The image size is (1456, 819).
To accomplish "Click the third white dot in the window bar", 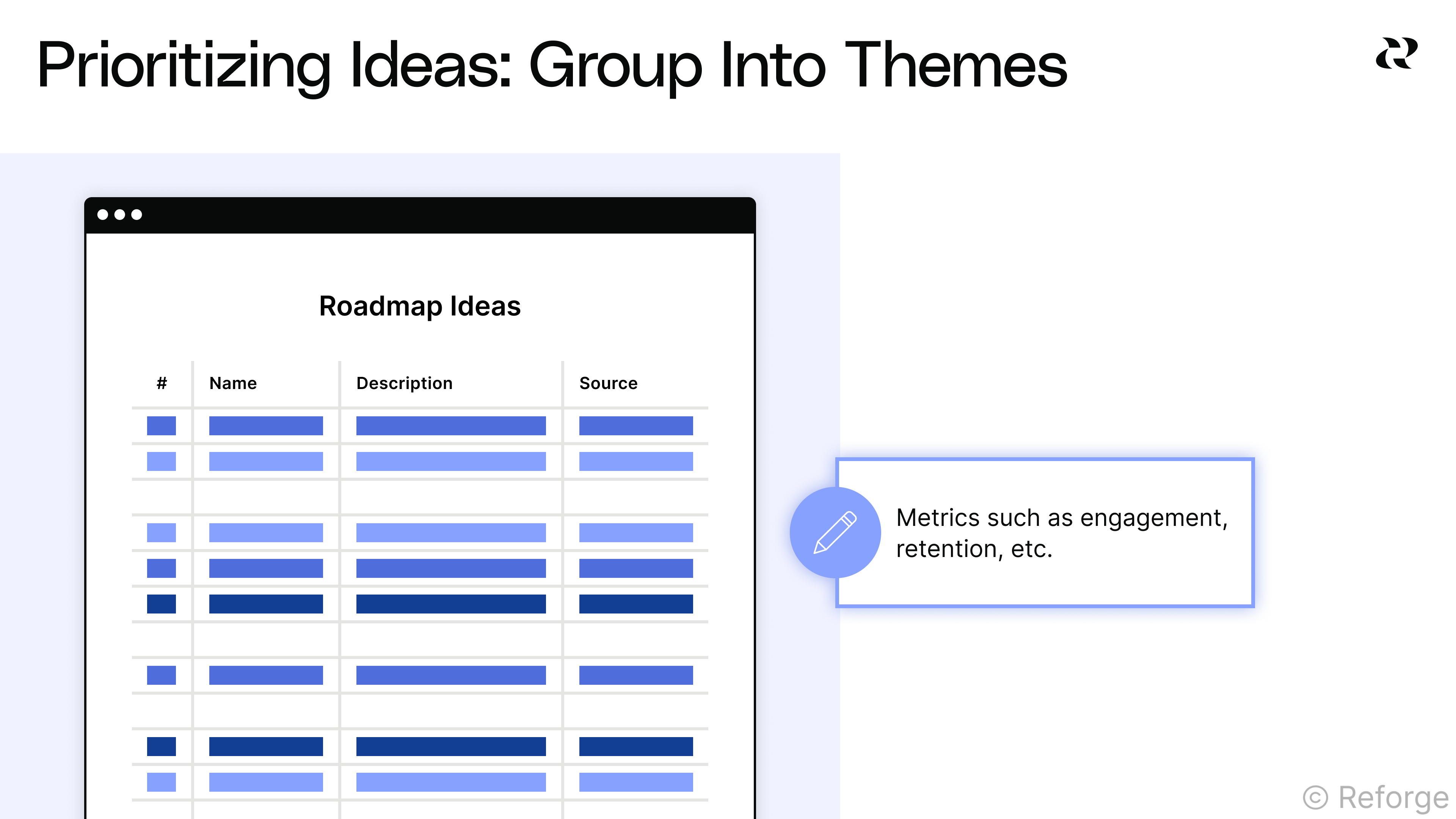I will [x=137, y=215].
